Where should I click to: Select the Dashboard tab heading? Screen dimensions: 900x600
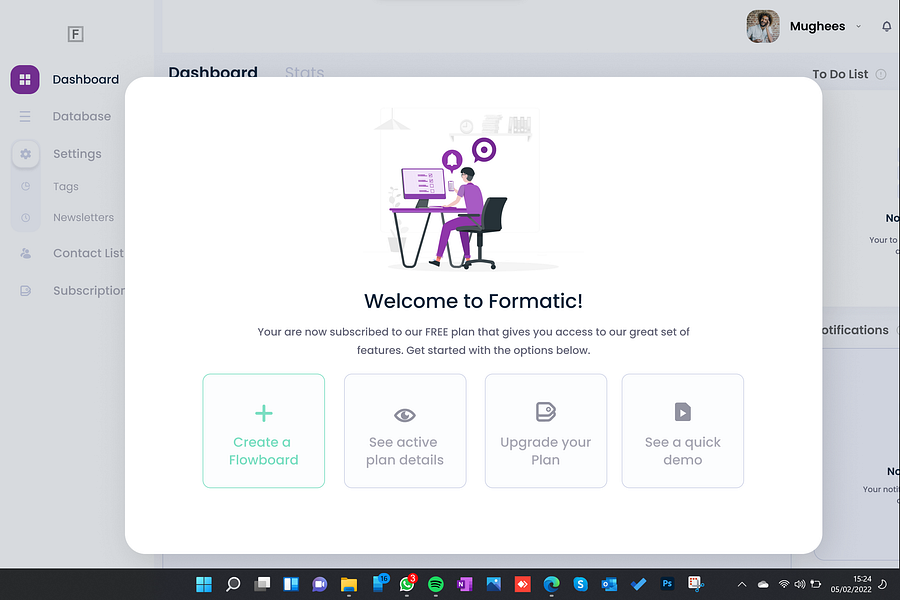(213, 72)
